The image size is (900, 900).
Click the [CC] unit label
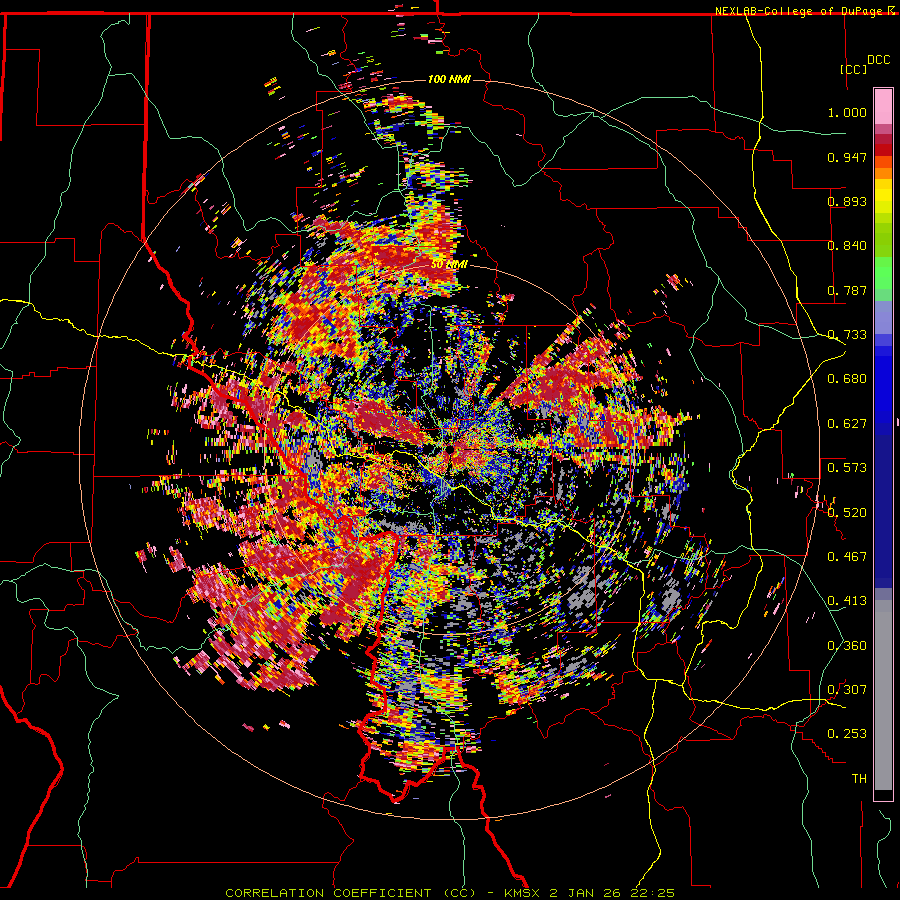[853, 69]
